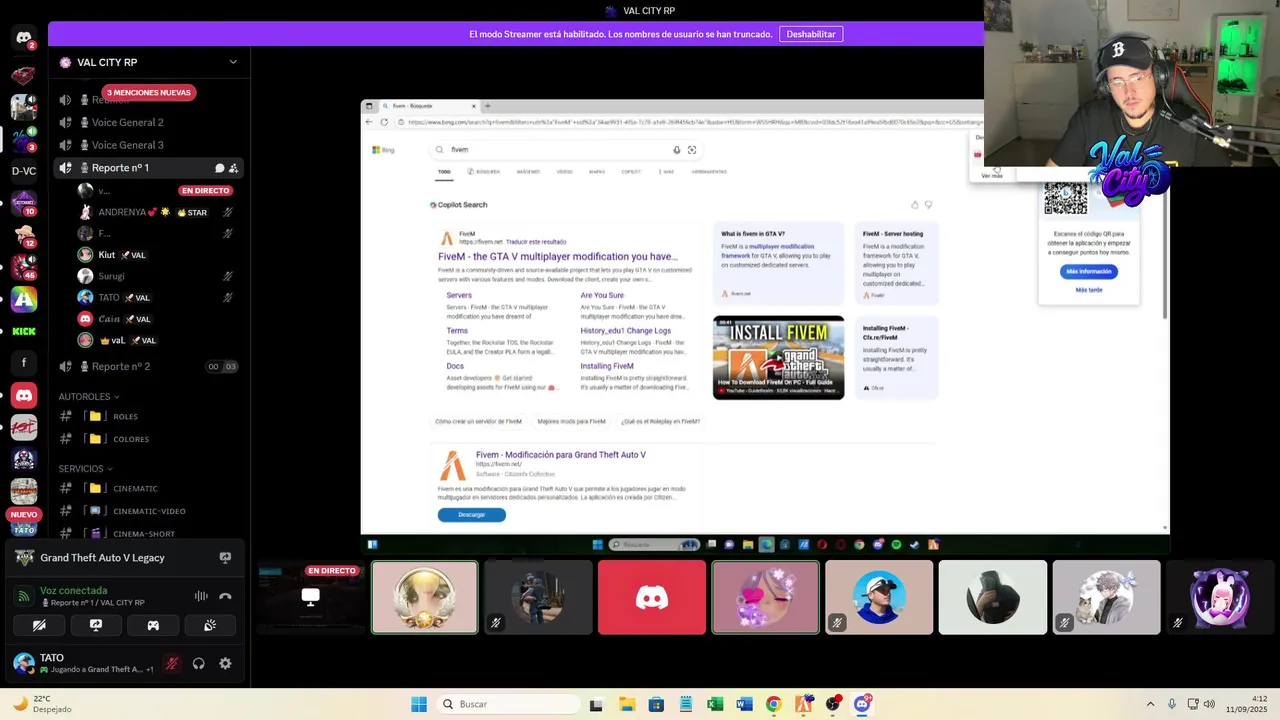Select the pink hearts avatar participant tile
The height and width of the screenshot is (720, 1280).
click(x=765, y=597)
